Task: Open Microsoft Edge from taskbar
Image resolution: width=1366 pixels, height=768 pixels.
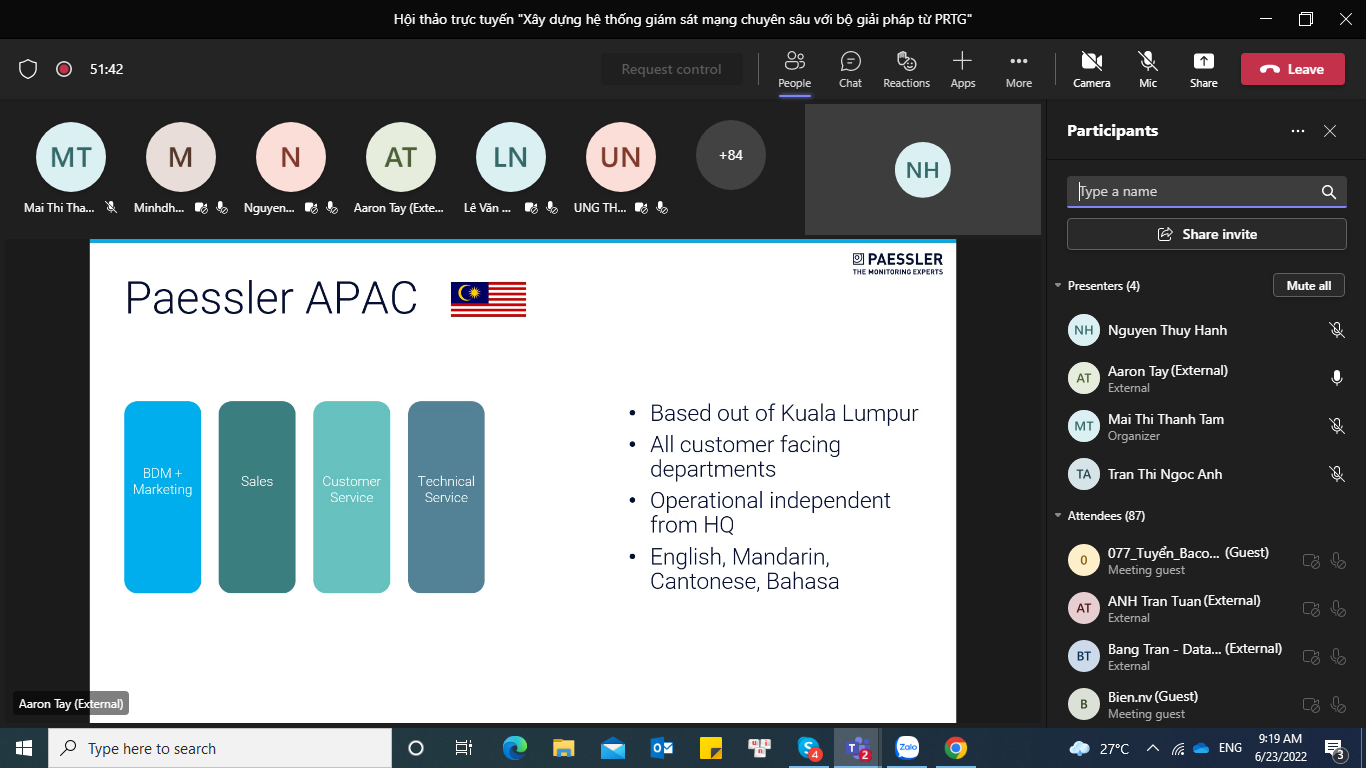Action: [x=515, y=748]
